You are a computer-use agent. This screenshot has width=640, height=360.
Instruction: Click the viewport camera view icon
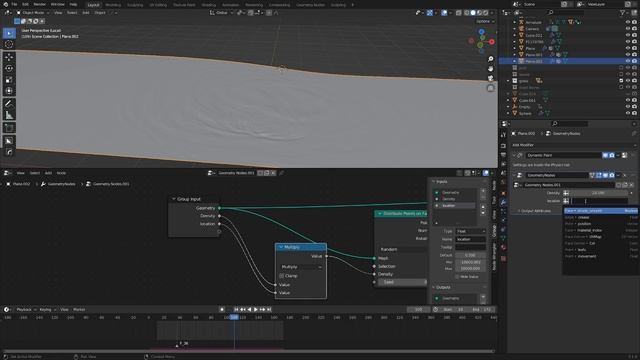coord(490,78)
